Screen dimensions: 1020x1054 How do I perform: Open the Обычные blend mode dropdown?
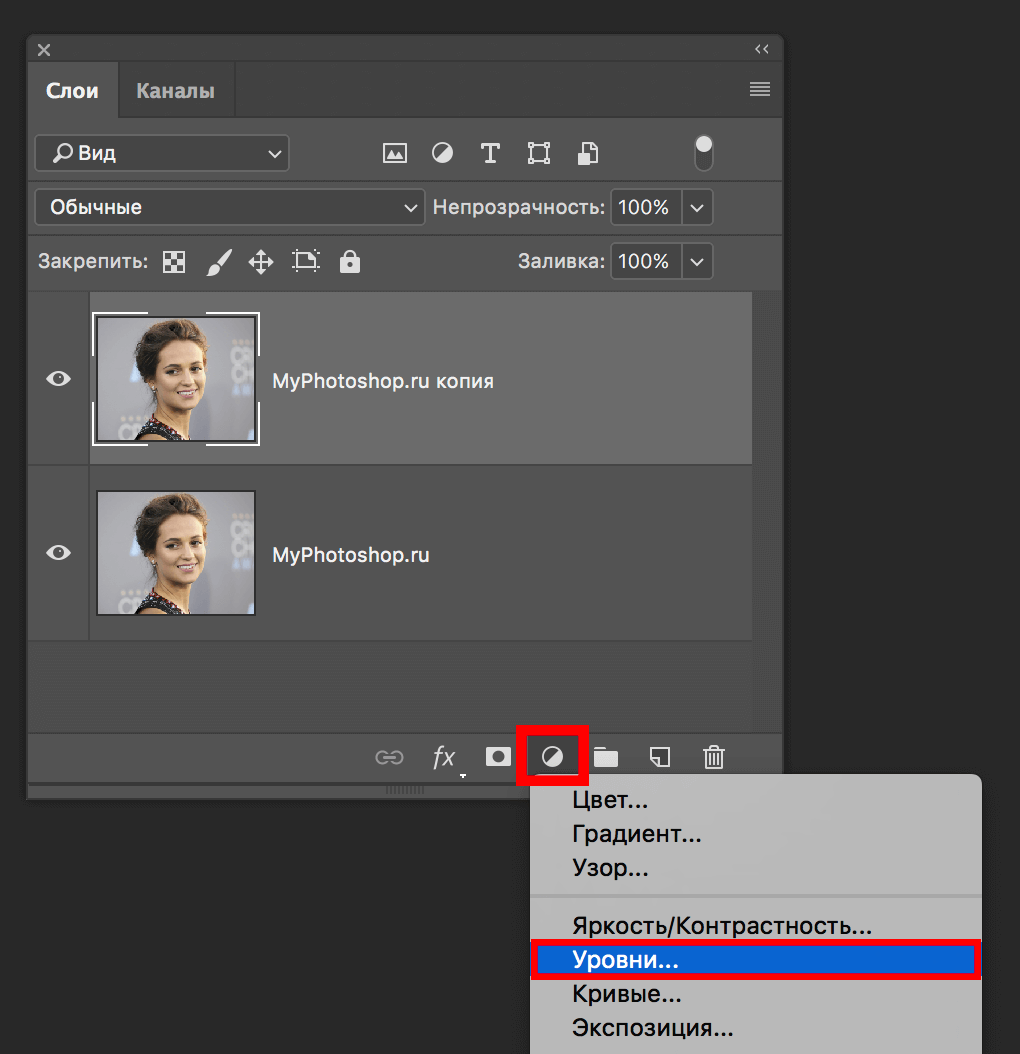click(229, 207)
